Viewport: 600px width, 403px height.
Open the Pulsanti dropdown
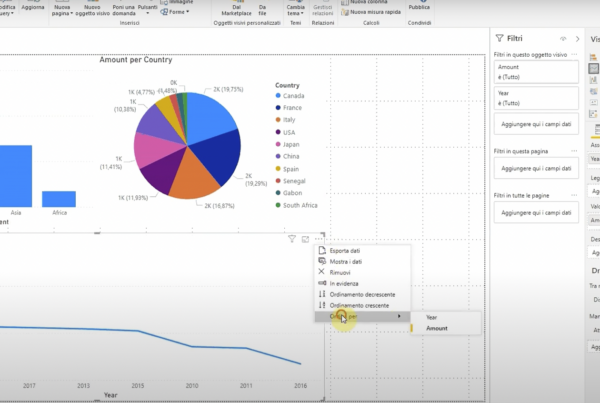point(147,9)
